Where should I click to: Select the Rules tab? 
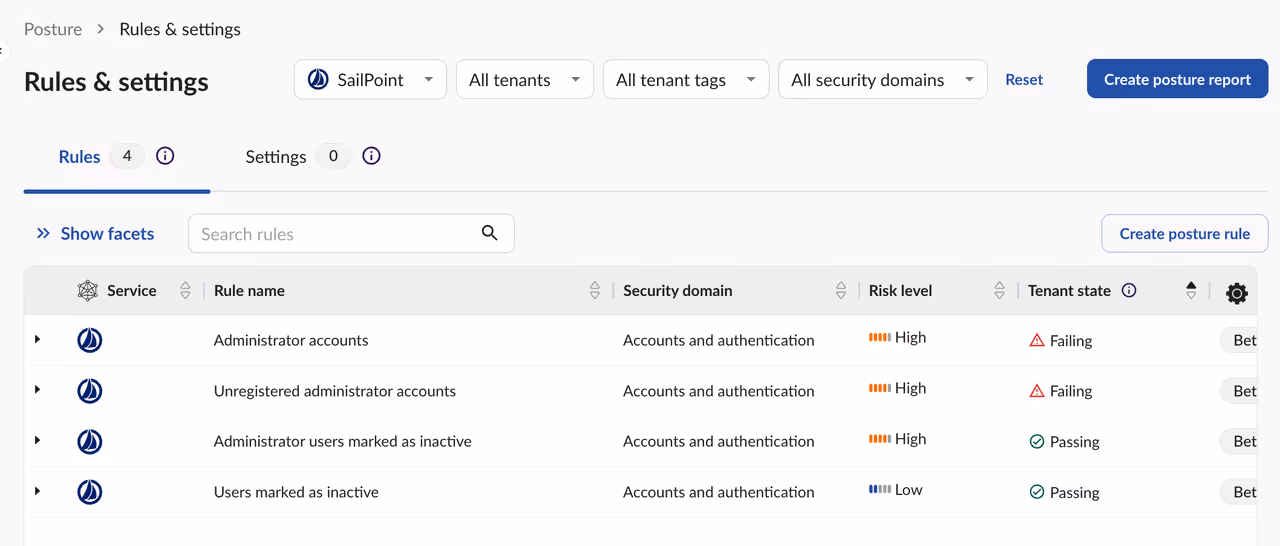pyautogui.click(x=80, y=157)
